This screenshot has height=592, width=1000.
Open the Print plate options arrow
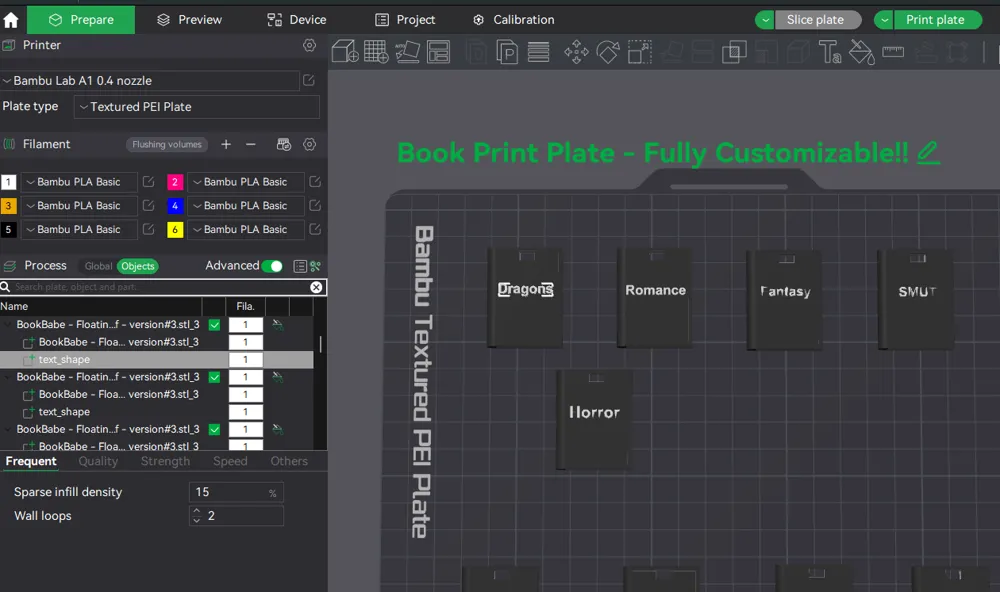click(883, 20)
